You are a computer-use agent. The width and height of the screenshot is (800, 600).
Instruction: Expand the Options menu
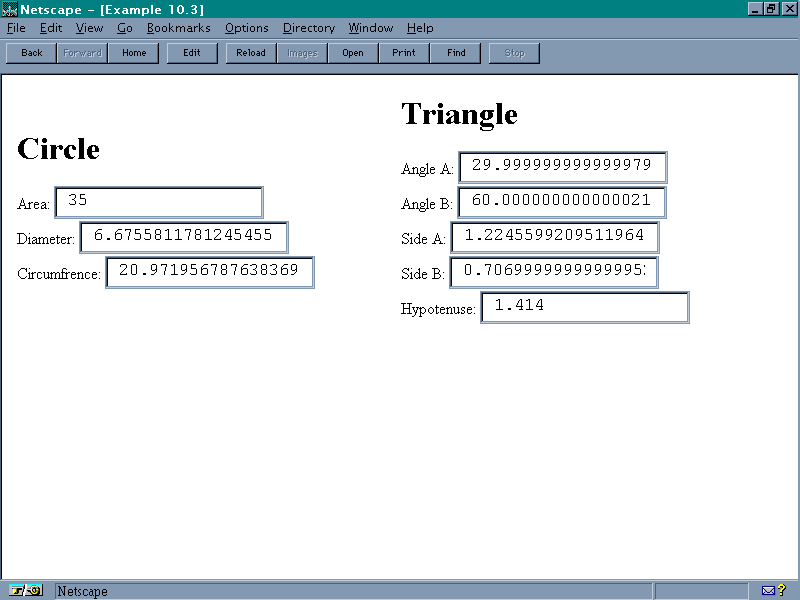click(246, 28)
